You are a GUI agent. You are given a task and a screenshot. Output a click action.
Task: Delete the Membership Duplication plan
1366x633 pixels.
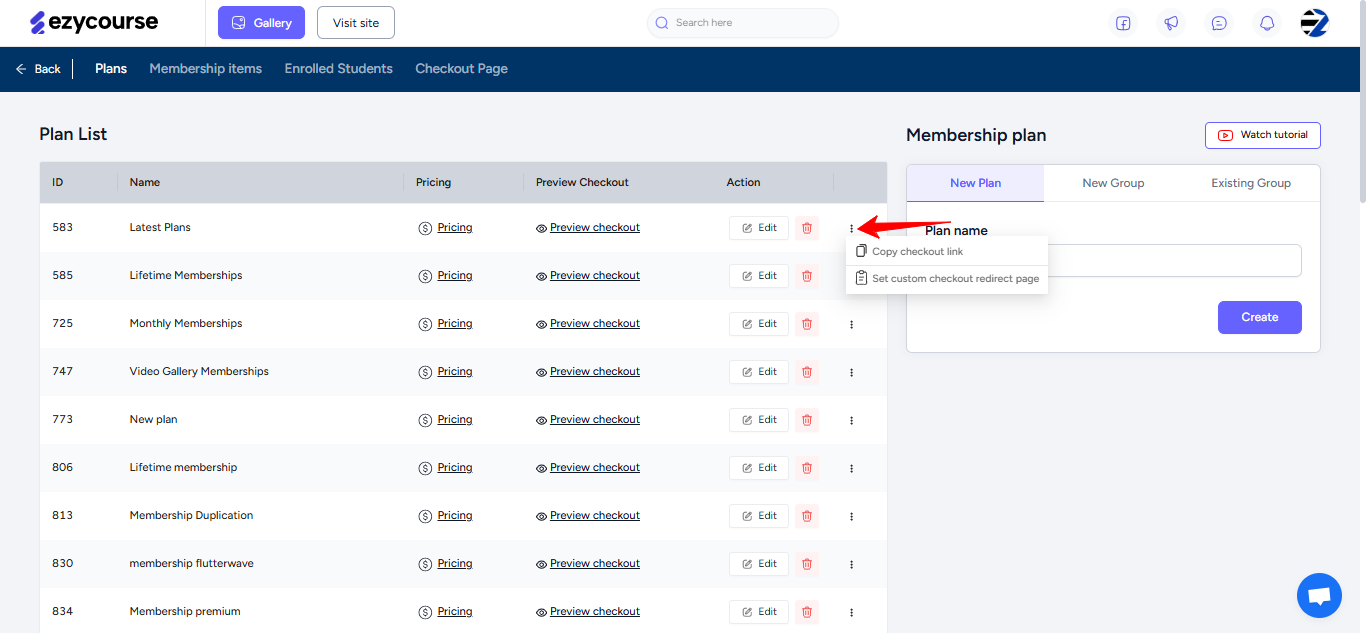(807, 516)
